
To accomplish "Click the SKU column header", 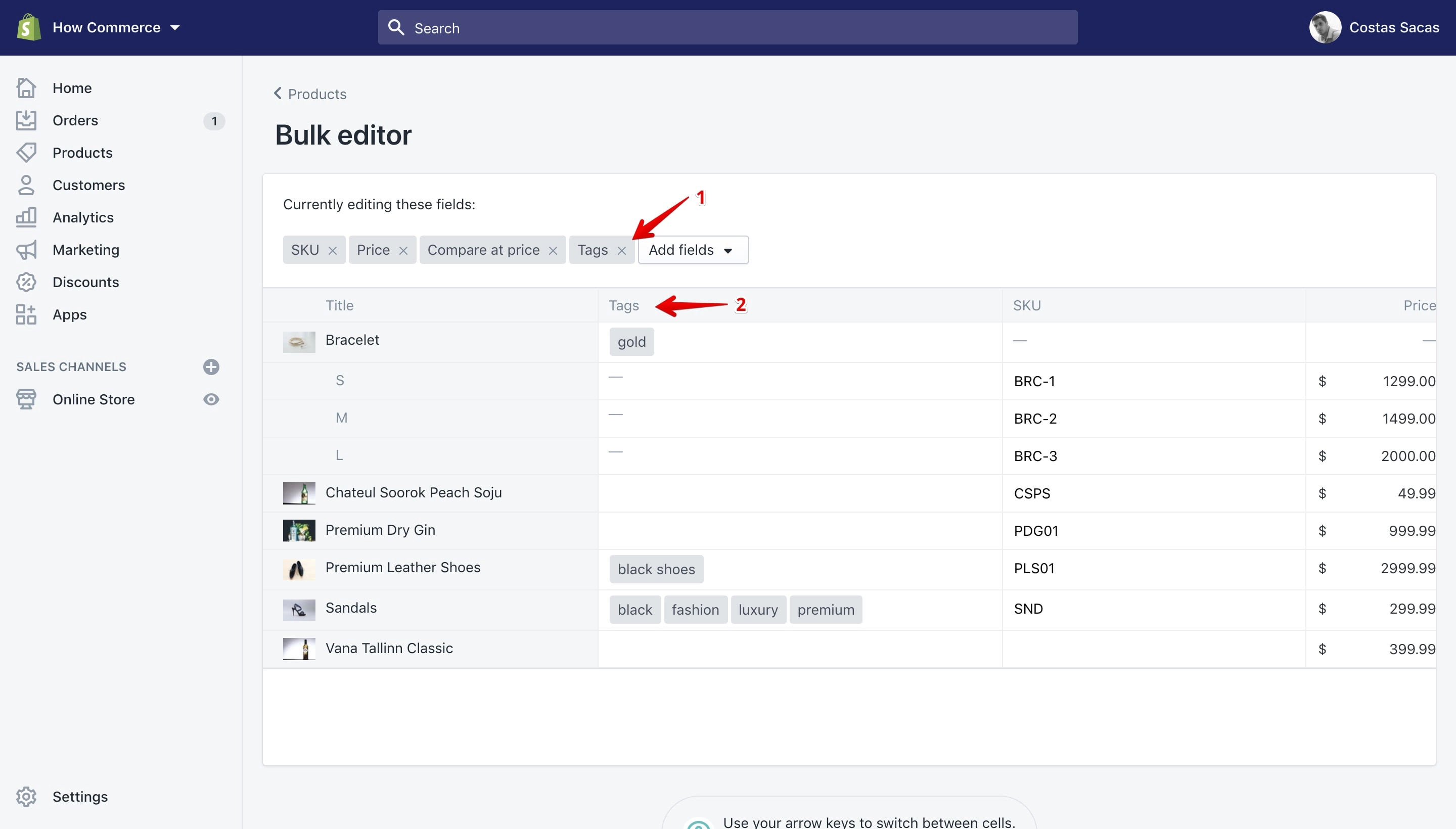I will [x=1027, y=305].
